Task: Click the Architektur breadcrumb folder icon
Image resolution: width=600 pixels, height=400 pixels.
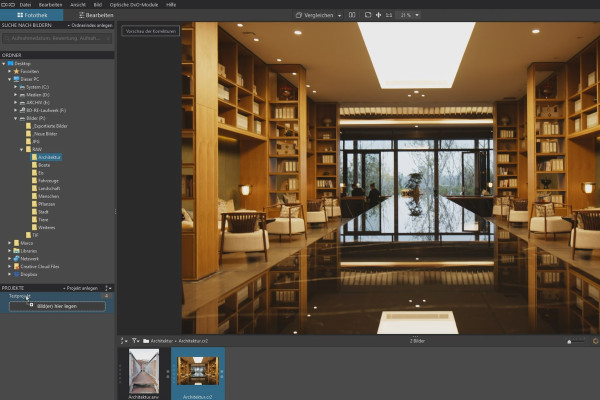Action: (x=146, y=341)
